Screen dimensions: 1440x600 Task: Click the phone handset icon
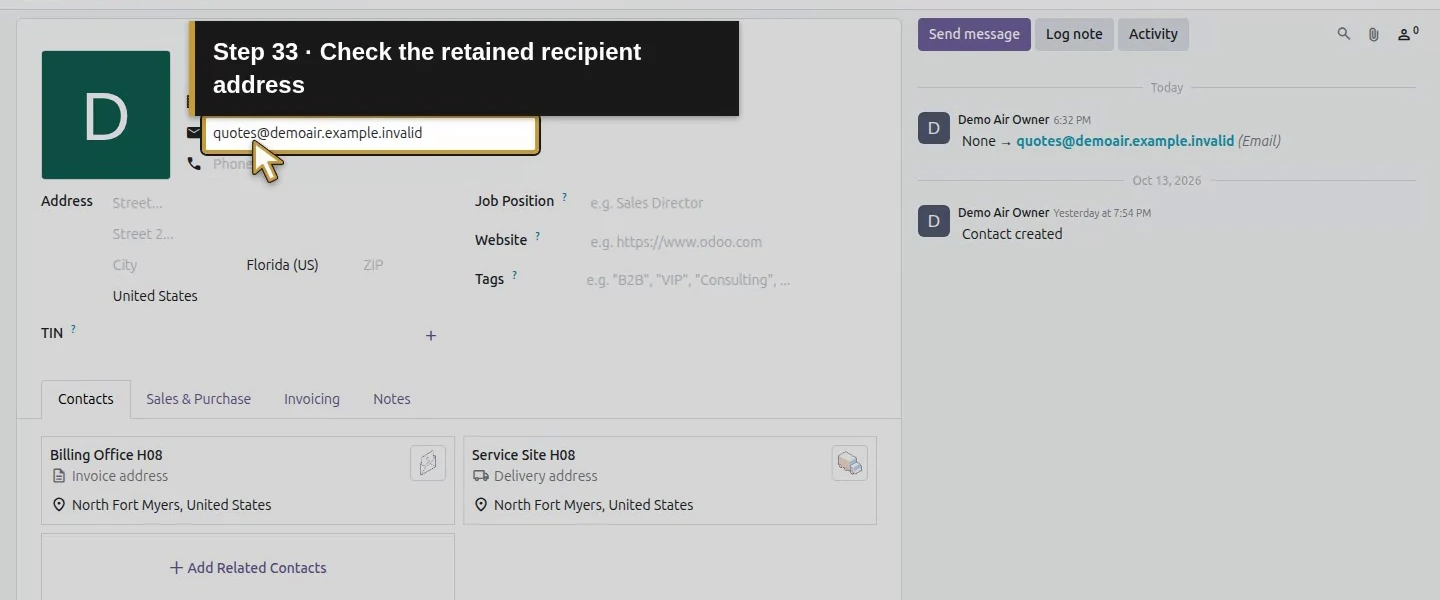coord(194,164)
